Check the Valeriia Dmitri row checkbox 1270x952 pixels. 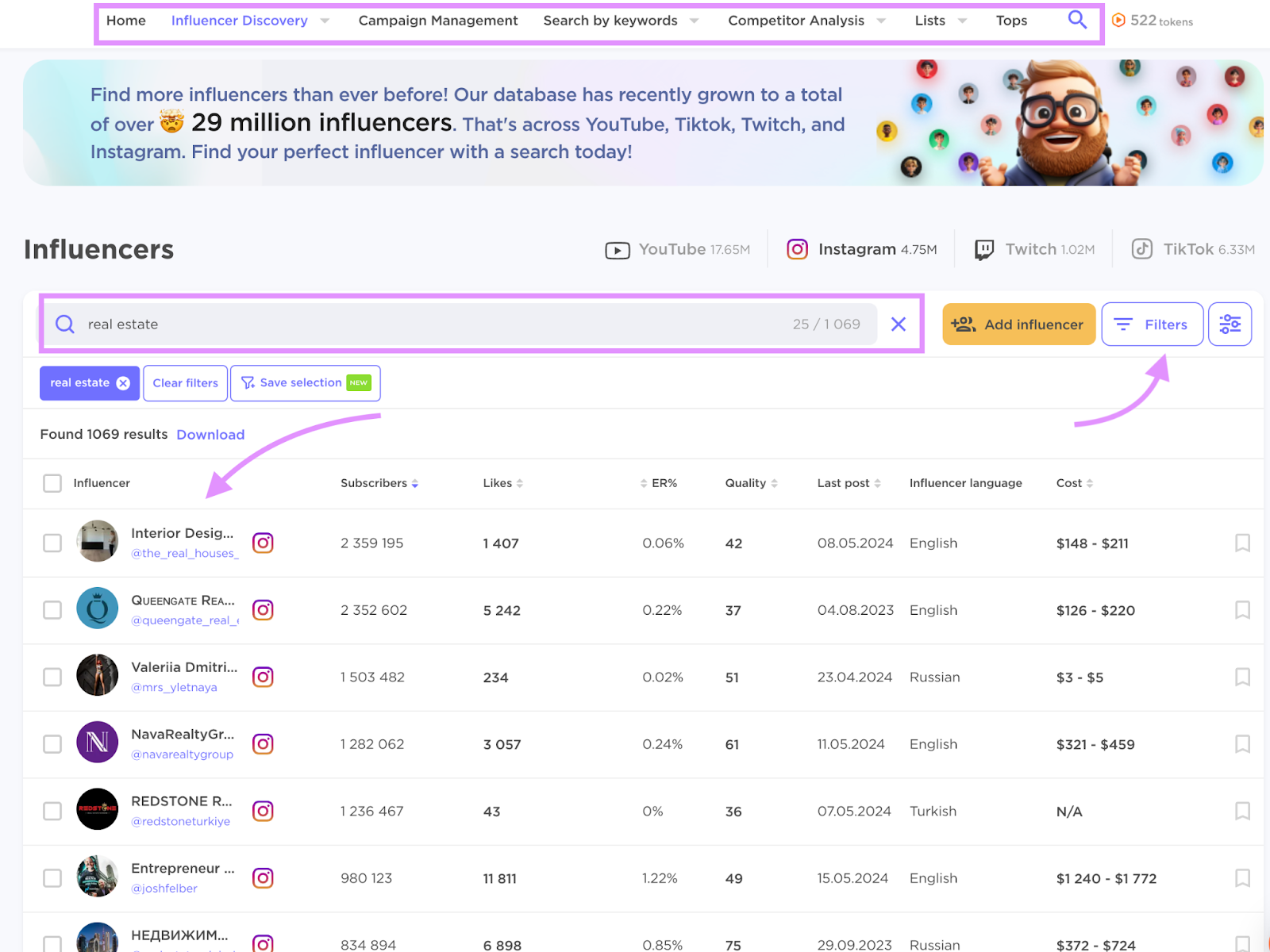pos(52,677)
